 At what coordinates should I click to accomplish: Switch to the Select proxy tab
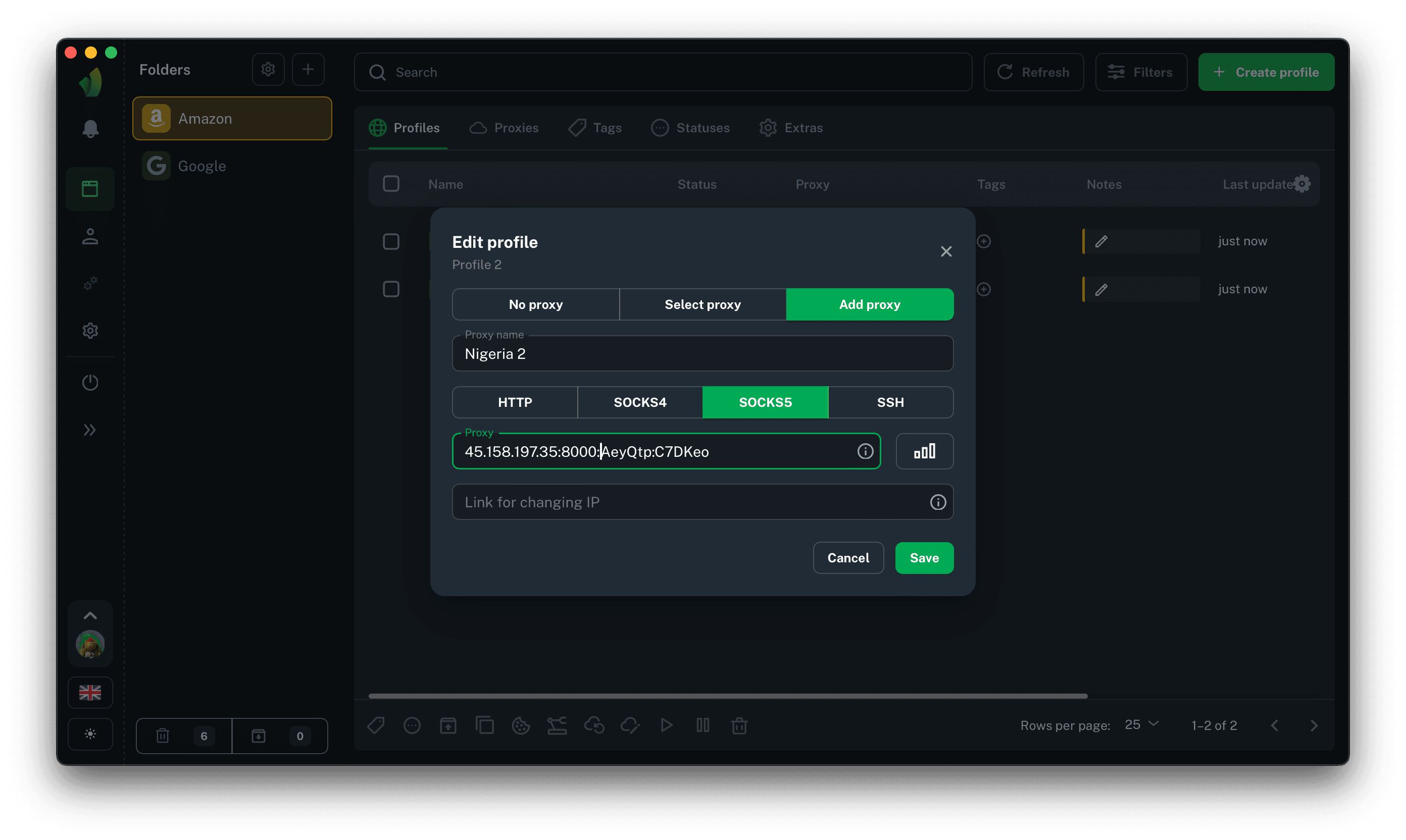coord(702,304)
